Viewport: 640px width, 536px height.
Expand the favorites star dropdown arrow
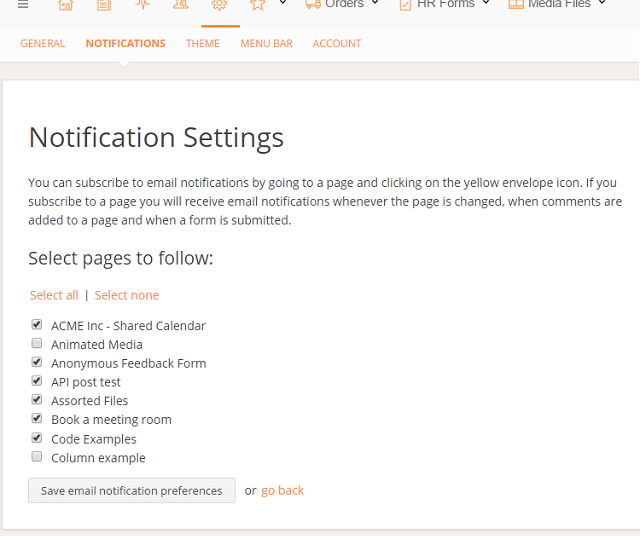(282, 3)
